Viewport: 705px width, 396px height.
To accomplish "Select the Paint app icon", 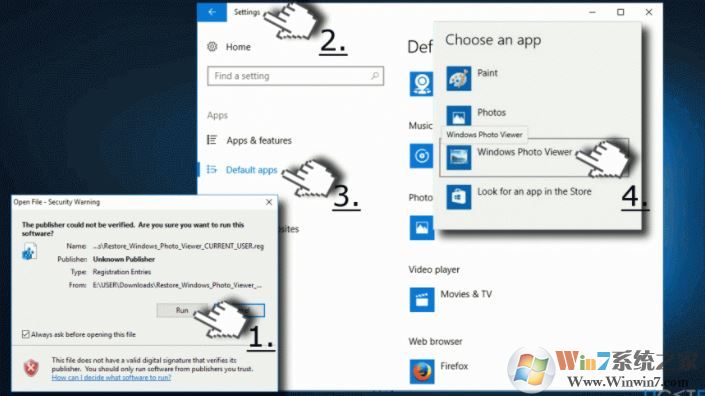I will pyautogui.click(x=459, y=79).
